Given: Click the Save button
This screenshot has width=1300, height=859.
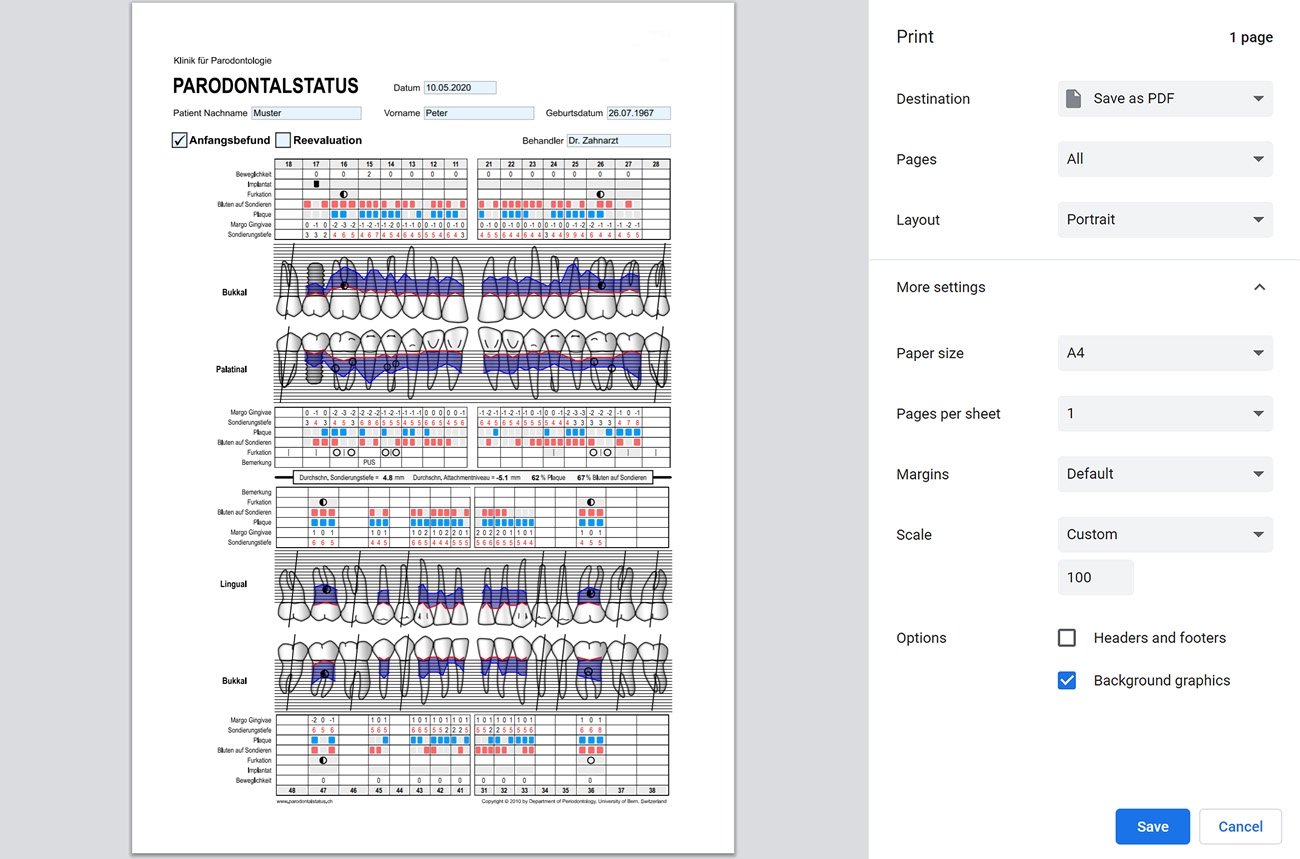Looking at the screenshot, I should [1152, 826].
